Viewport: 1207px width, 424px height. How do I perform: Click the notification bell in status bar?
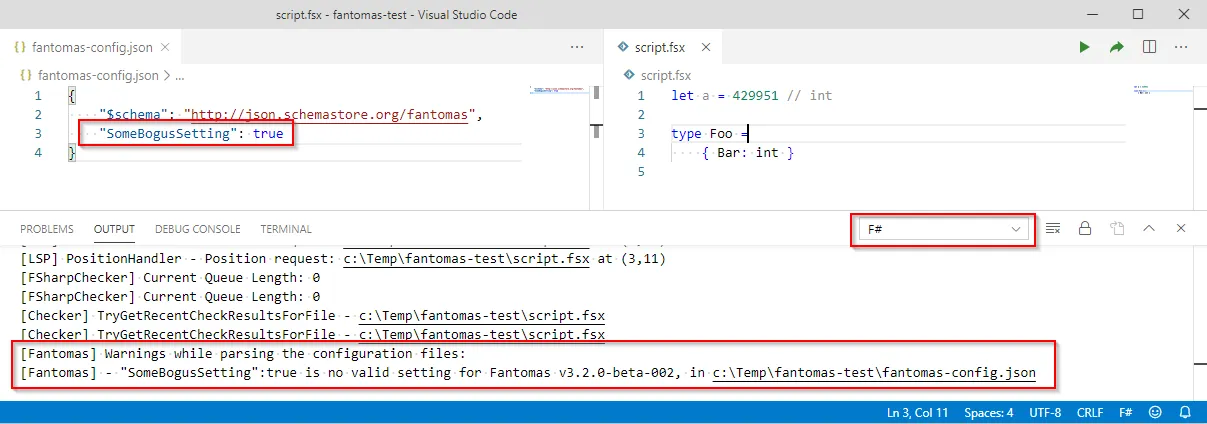[x=1183, y=413]
